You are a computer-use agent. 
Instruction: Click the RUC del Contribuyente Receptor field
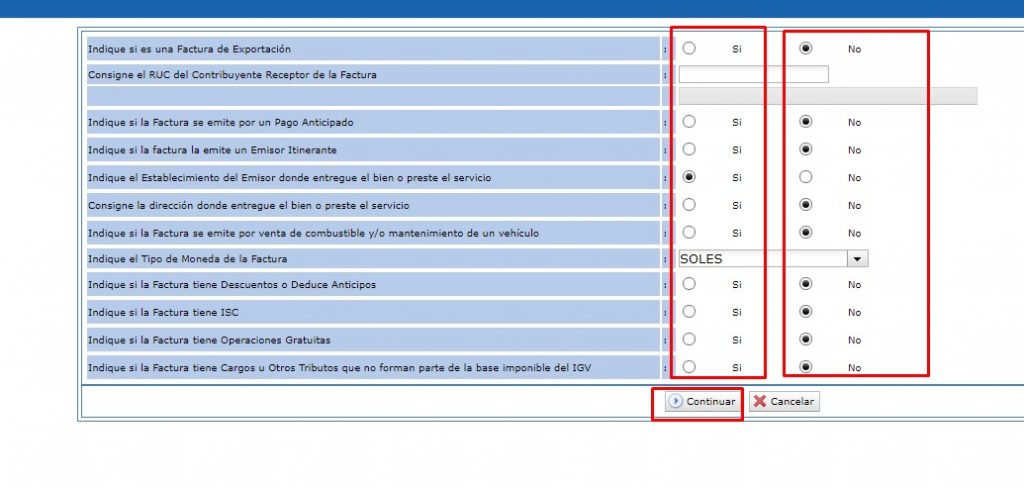point(754,74)
